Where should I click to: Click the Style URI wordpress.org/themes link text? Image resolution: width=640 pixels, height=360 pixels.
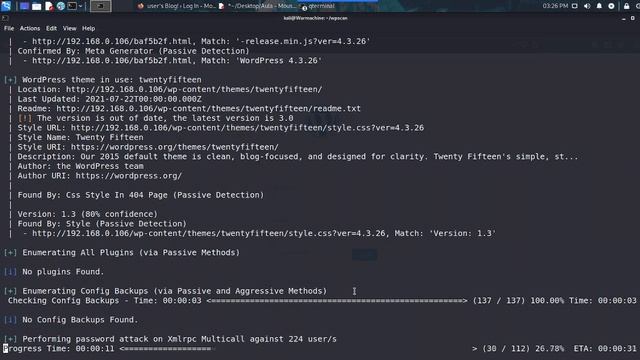point(175,147)
